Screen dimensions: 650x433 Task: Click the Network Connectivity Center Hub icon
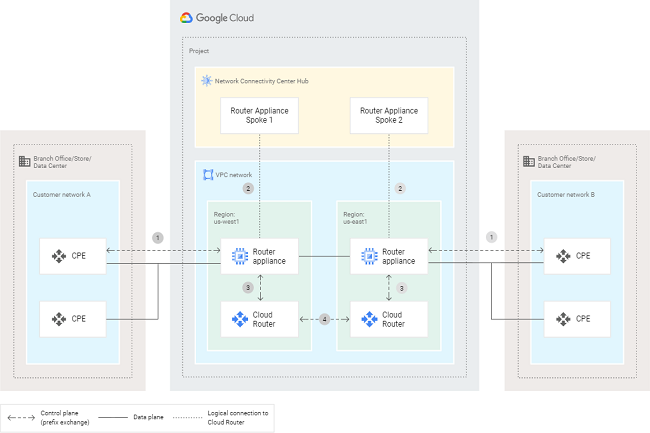tap(206, 80)
